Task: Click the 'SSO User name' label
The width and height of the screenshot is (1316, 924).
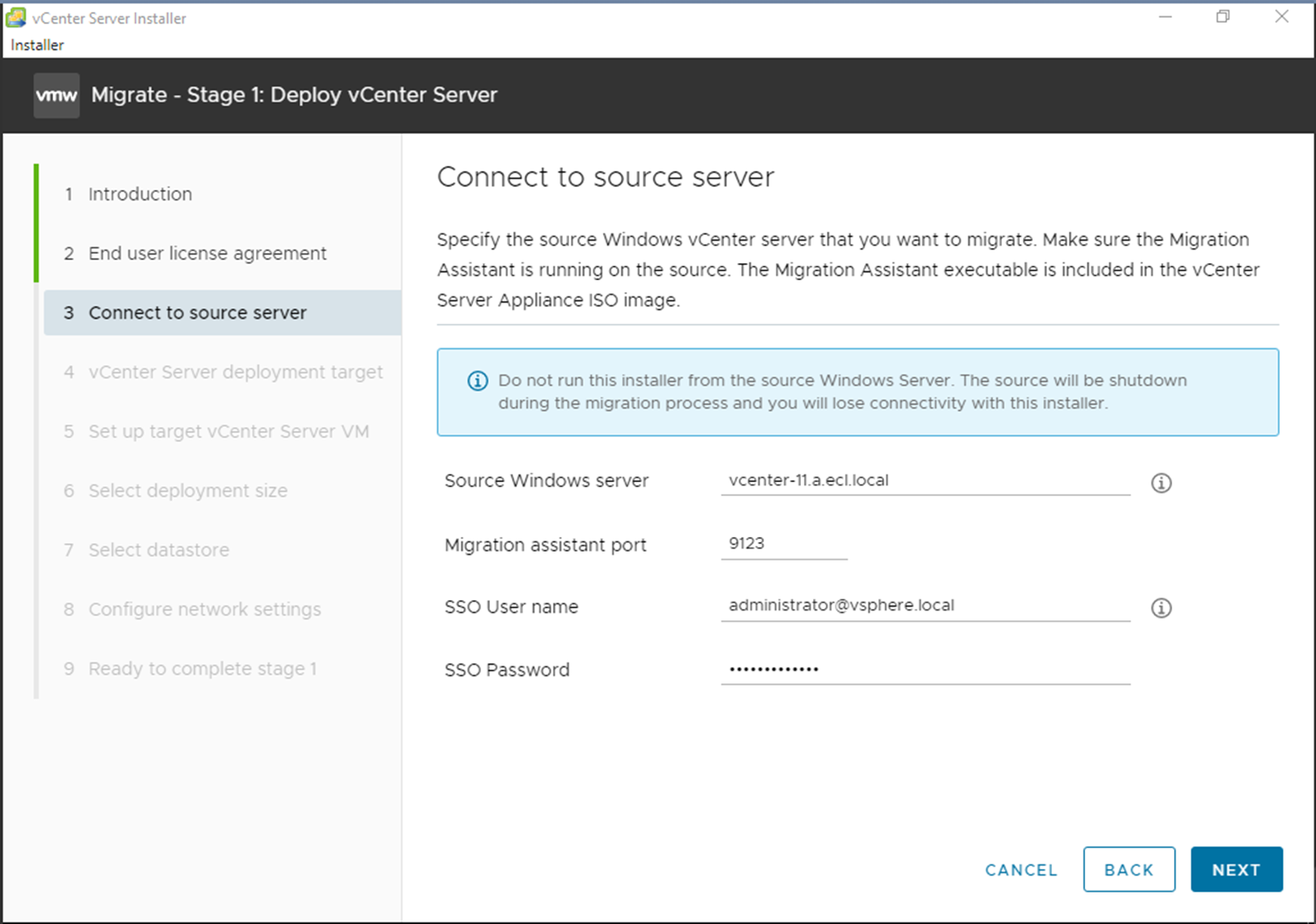Action: pos(511,607)
